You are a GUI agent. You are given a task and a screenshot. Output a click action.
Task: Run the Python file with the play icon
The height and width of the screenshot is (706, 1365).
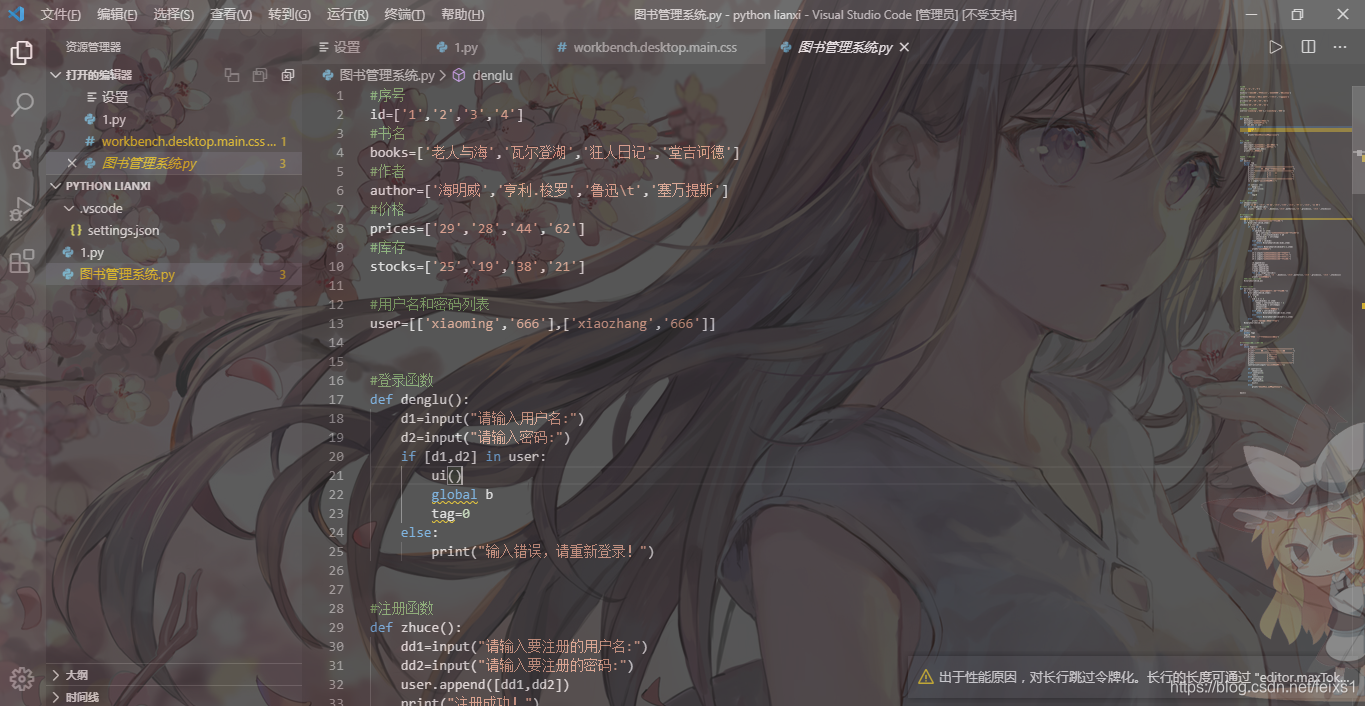(x=1275, y=46)
